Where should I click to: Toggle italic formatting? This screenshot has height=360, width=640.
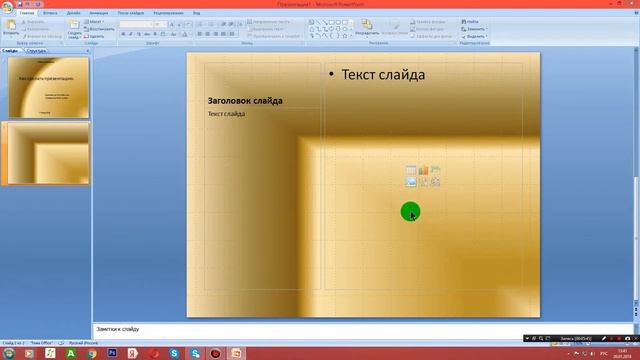(131, 34)
